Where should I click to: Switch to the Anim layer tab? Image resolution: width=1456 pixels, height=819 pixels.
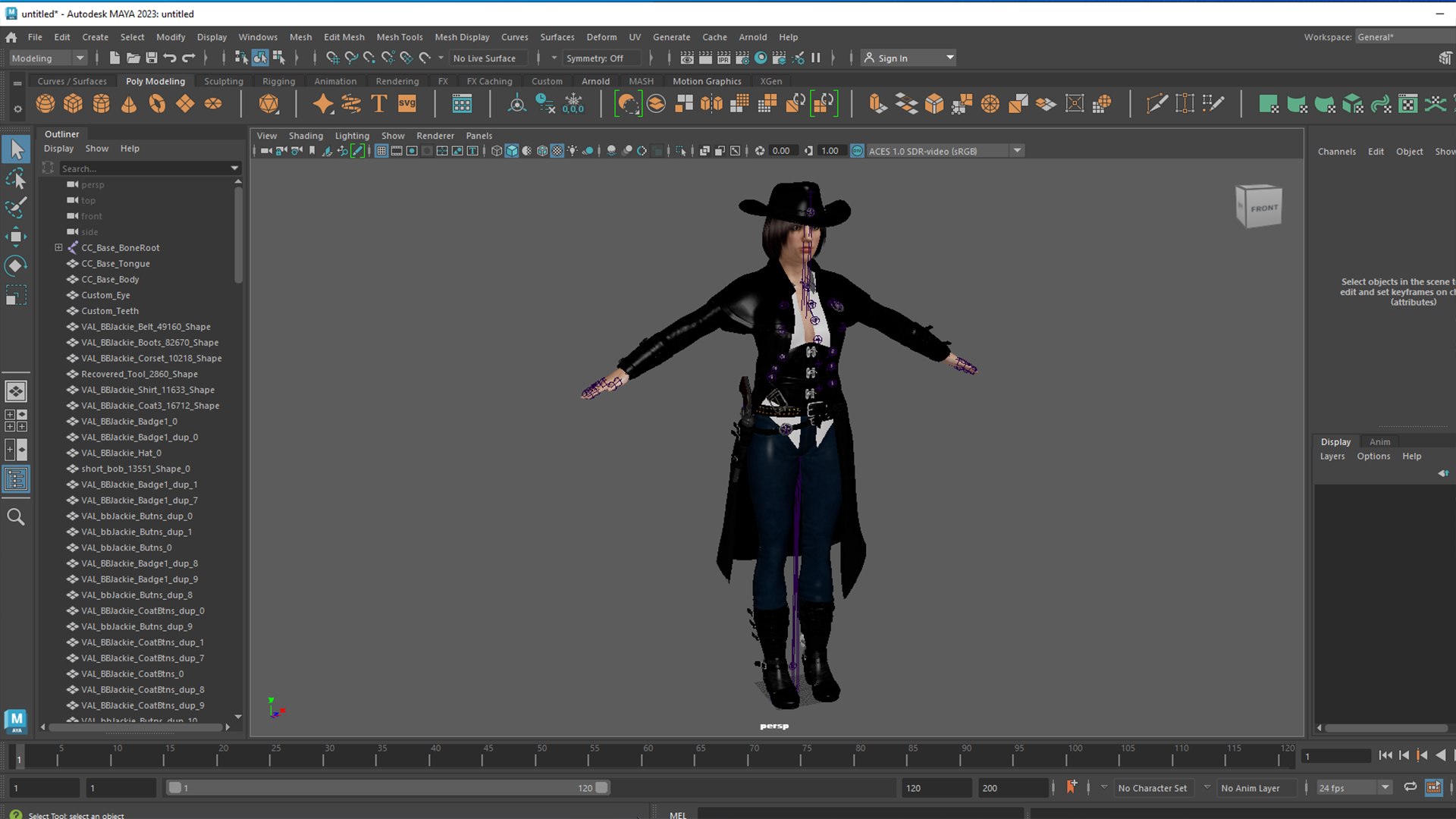click(1379, 441)
